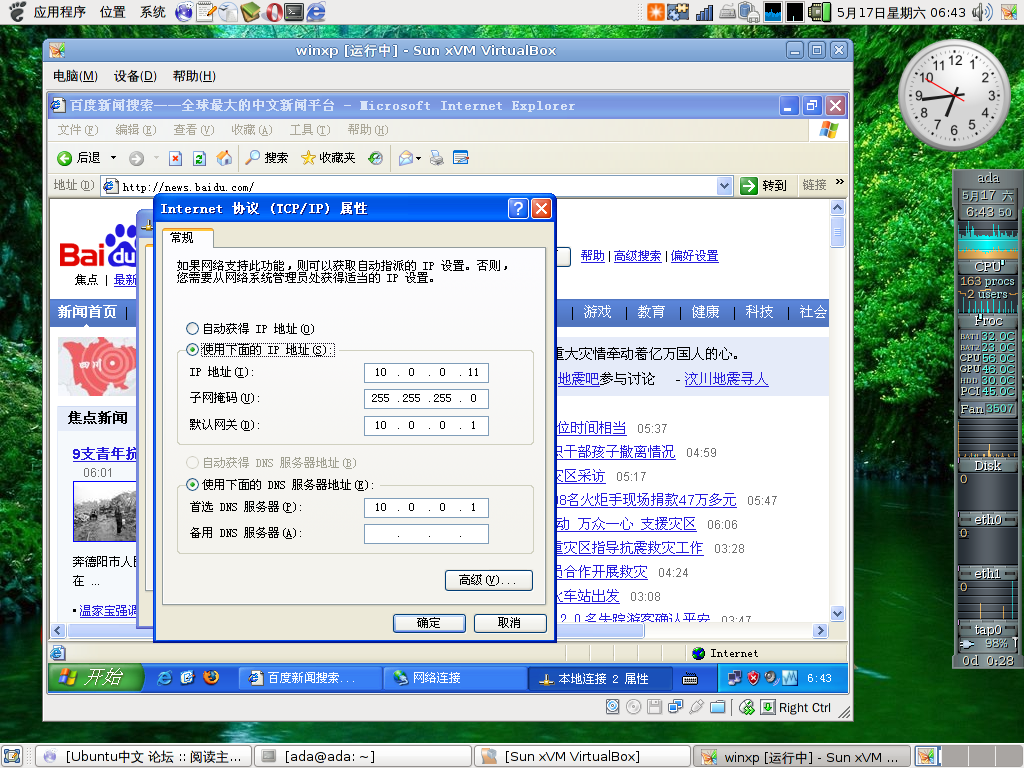The width and height of the screenshot is (1024, 768).
Task: Click the IE horizontal scrollbar right arrow
Action: pyautogui.click(x=820, y=630)
